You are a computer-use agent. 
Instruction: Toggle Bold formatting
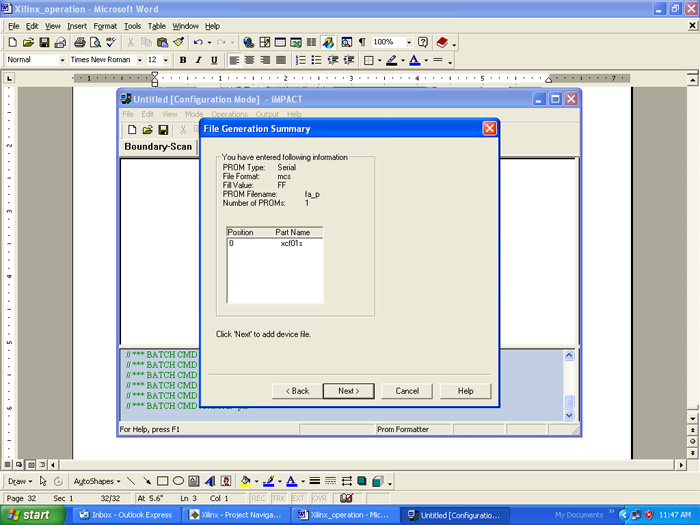point(183,60)
